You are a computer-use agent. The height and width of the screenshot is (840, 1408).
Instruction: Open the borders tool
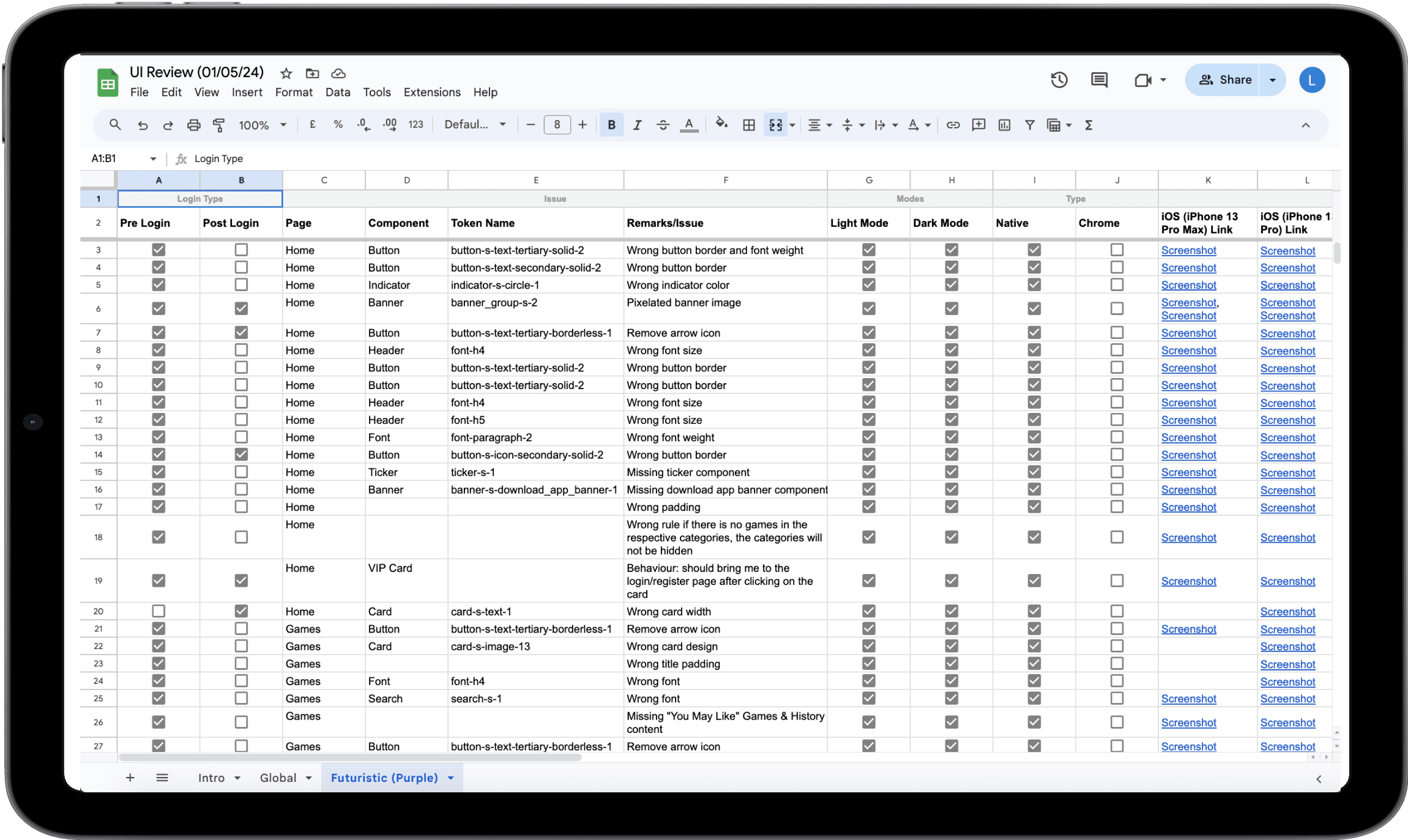tap(748, 125)
